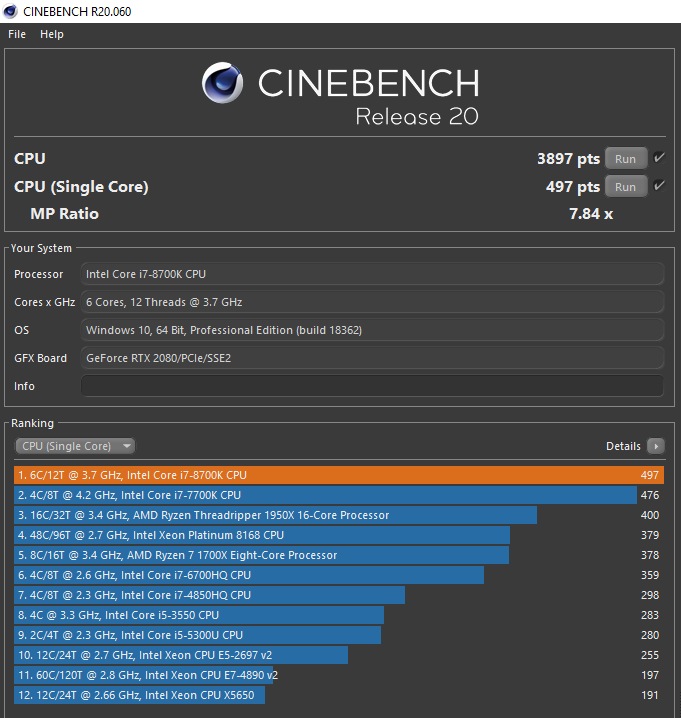The height and width of the screenshot is (718, 681).
Task: Click the Cinebench sphere logo
Action: [x=223, y=83]
